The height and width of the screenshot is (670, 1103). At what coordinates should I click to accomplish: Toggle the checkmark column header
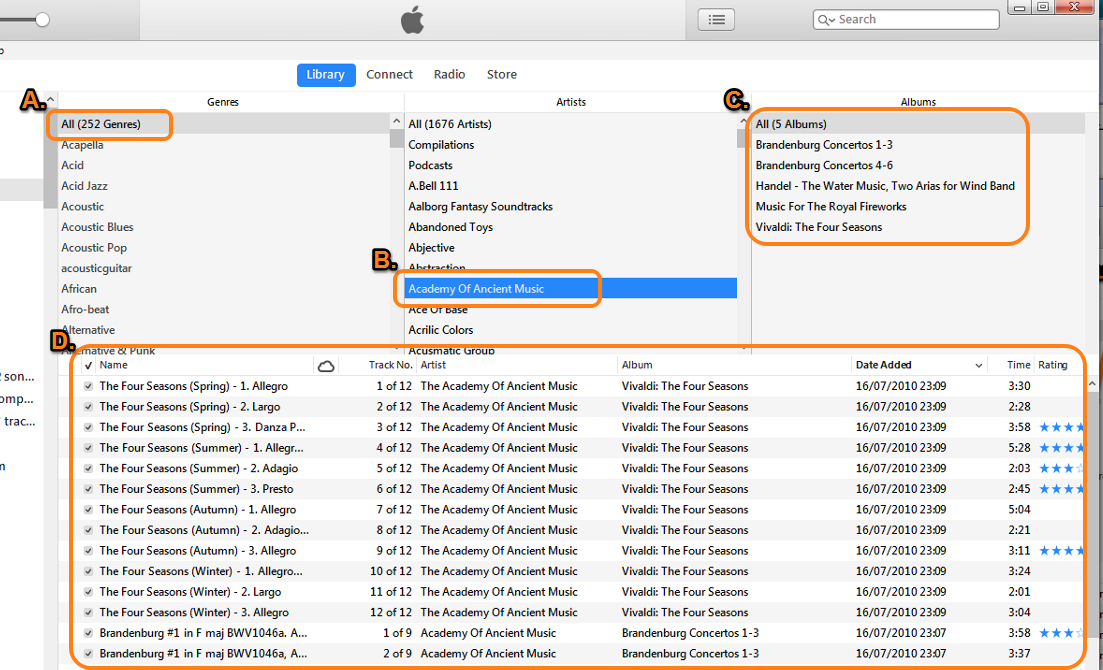click(88, 365)
